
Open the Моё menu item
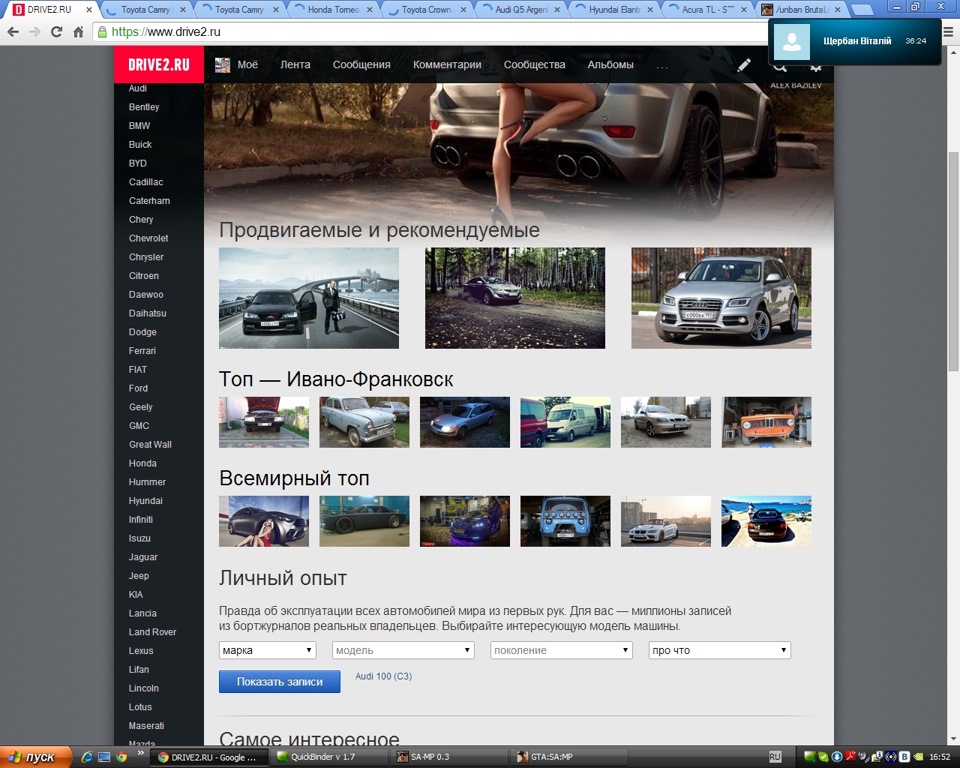[247, 64]
